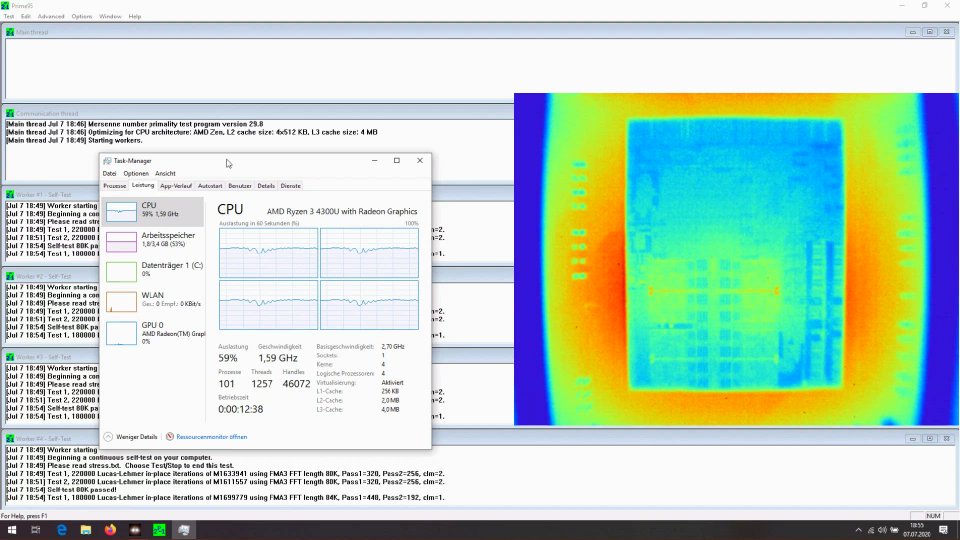The image size is (960, 540).
Task: Open Prime95's Edit menu
Action: (26, 17)
